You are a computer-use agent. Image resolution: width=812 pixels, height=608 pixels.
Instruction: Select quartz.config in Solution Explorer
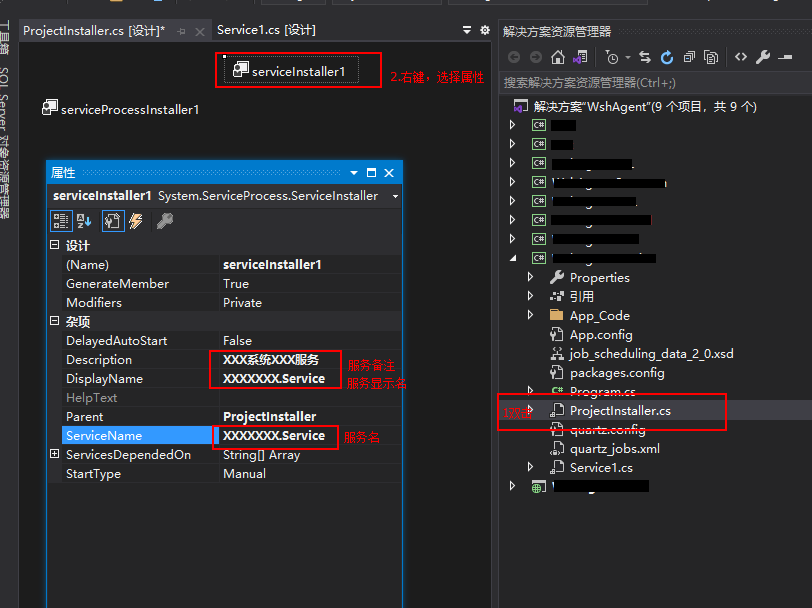click(x=607, y=430)
